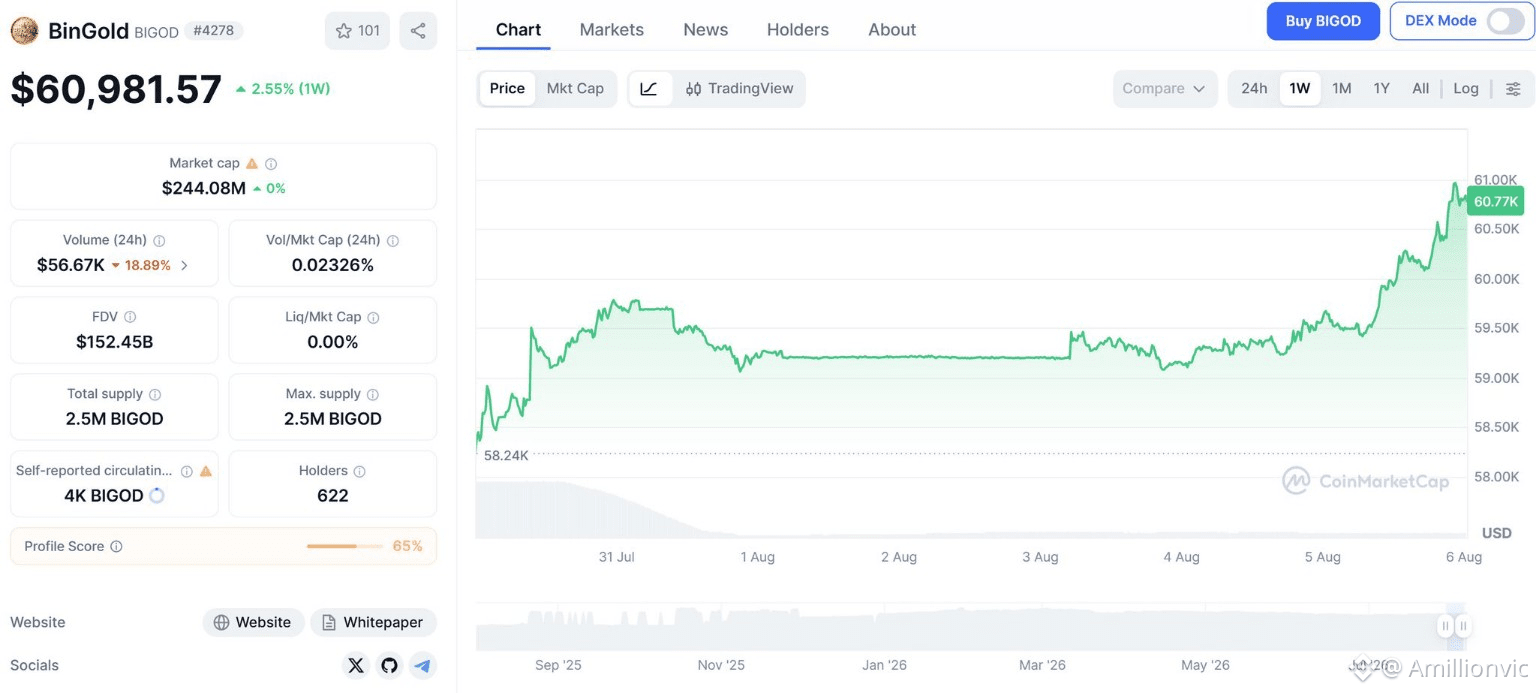Viewport: 1536px width, 693px height.
Task: Open Market cap info tooltip icon
Action: 271,163
